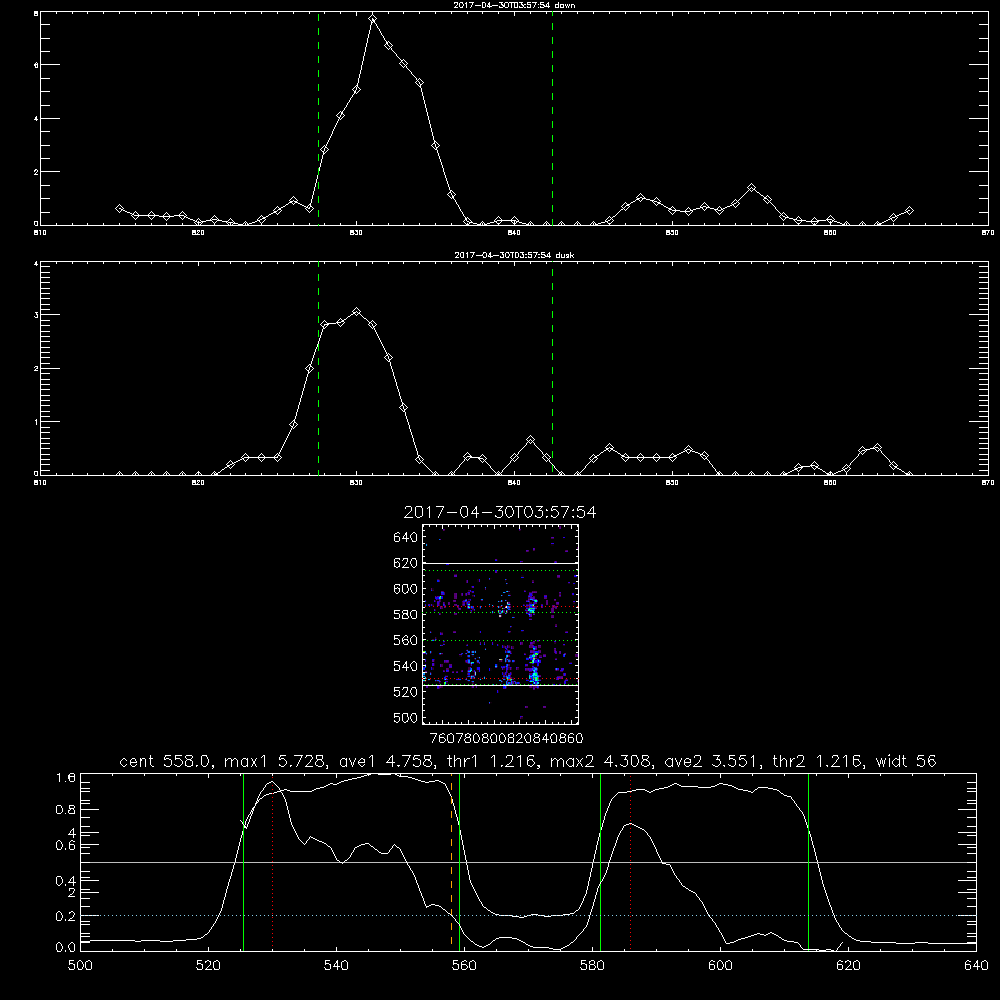The height and width of the screenshot is (1000, 1000).
Task: Click the '500' label on the bottom plot's x-axis
Action: (80, 966)
